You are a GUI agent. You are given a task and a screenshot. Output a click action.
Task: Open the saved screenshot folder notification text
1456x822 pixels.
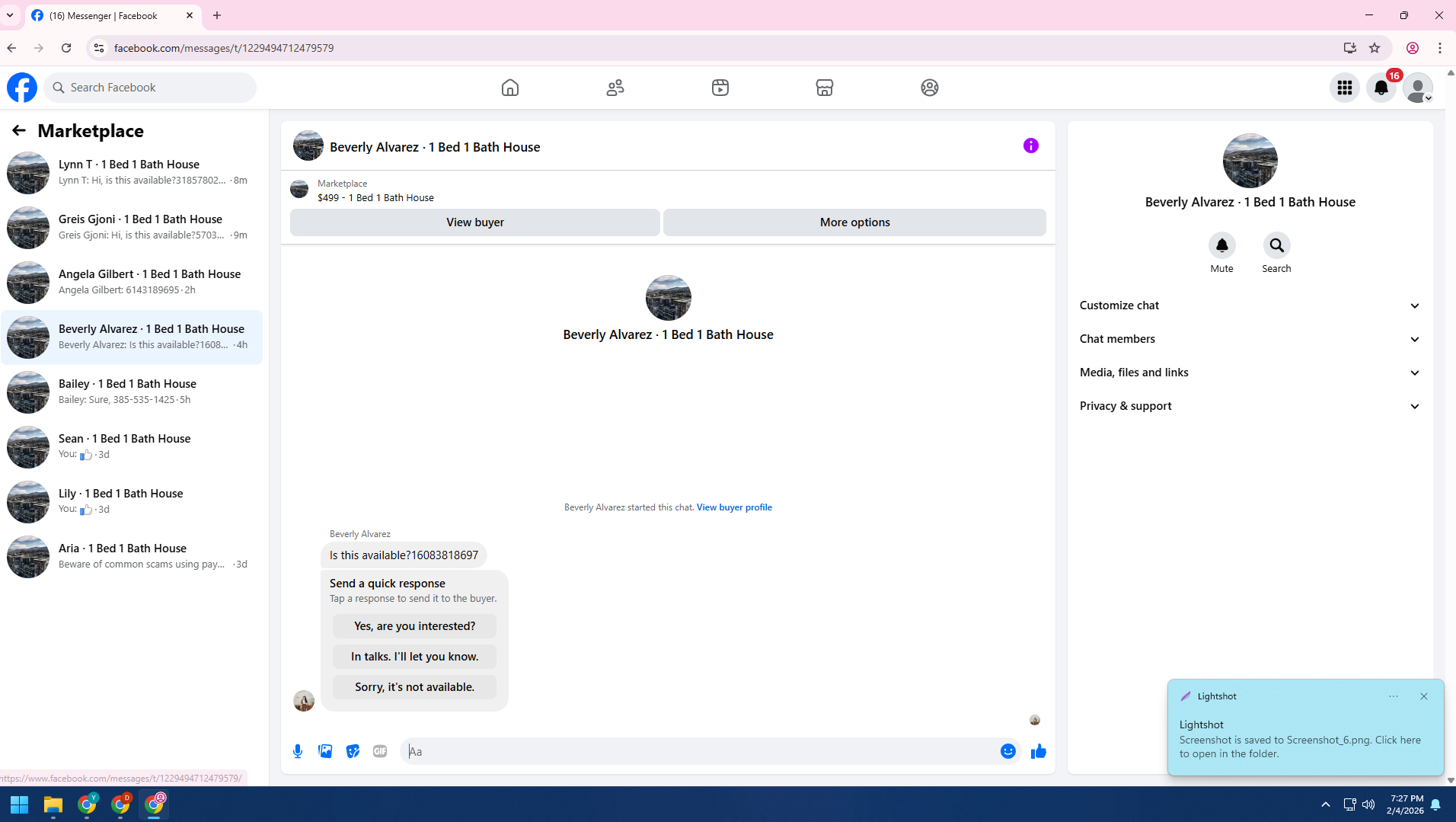[x=1300, y=747]
